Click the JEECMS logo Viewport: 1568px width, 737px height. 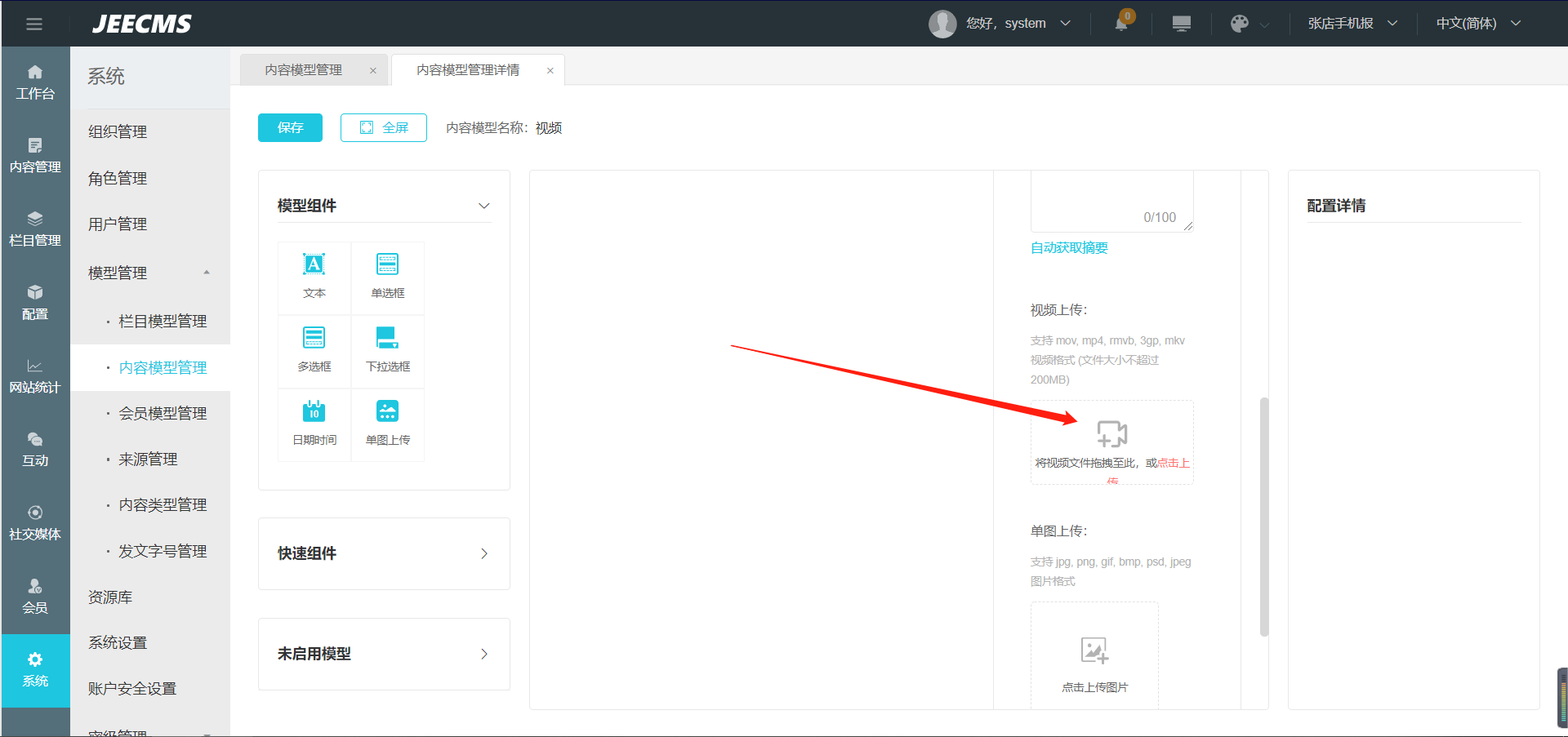[142, 24]
